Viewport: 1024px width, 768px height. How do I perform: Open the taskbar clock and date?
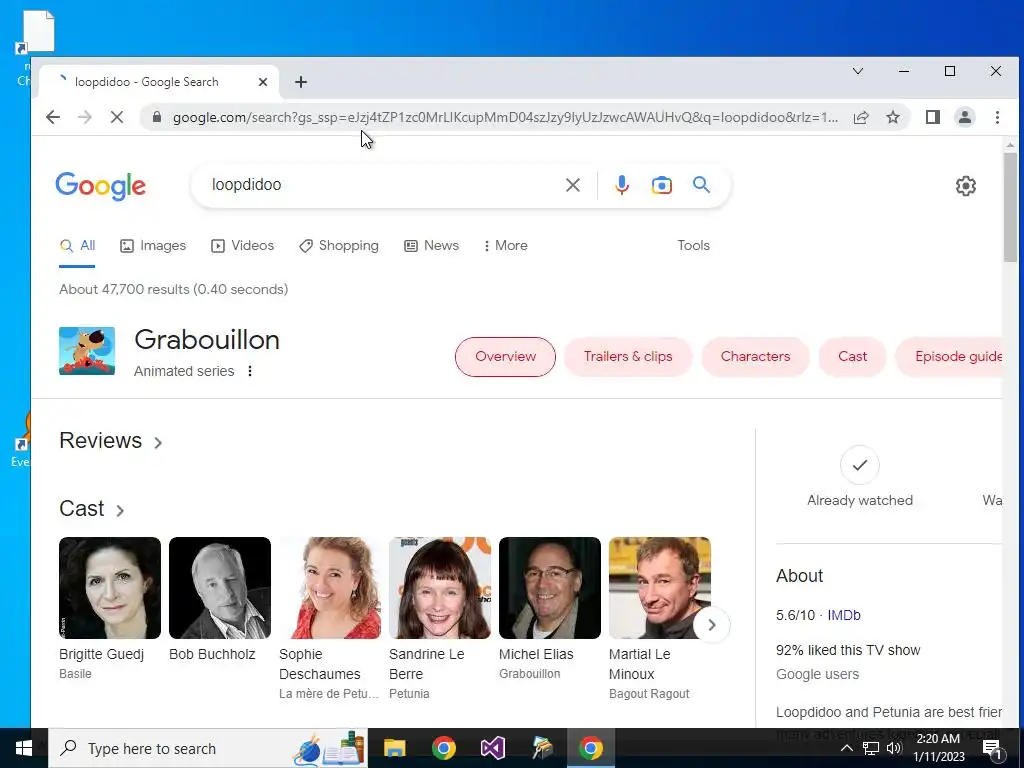point(938,748)
